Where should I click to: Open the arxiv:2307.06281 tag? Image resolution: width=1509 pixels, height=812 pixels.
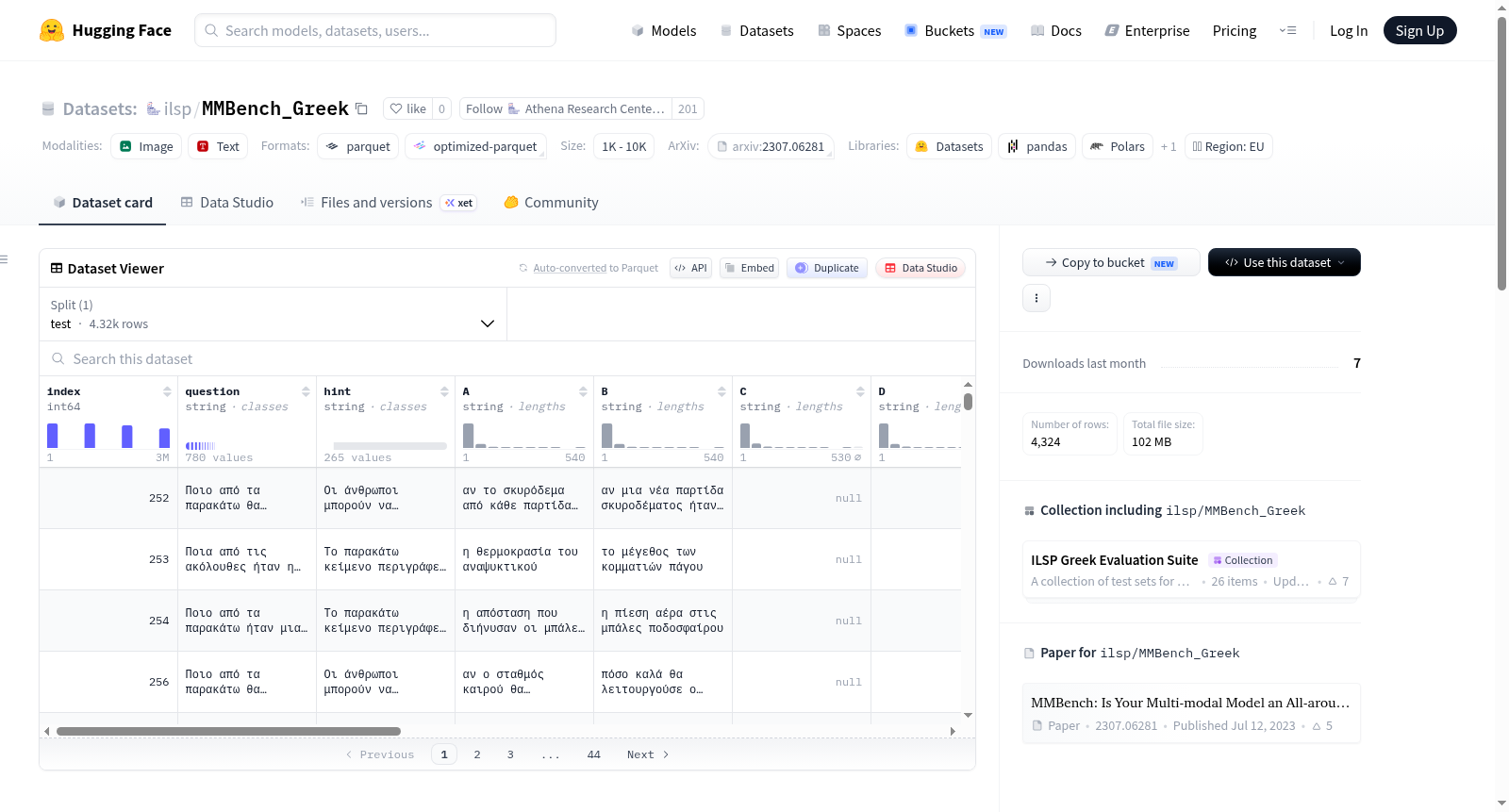(x=771, y=146)
